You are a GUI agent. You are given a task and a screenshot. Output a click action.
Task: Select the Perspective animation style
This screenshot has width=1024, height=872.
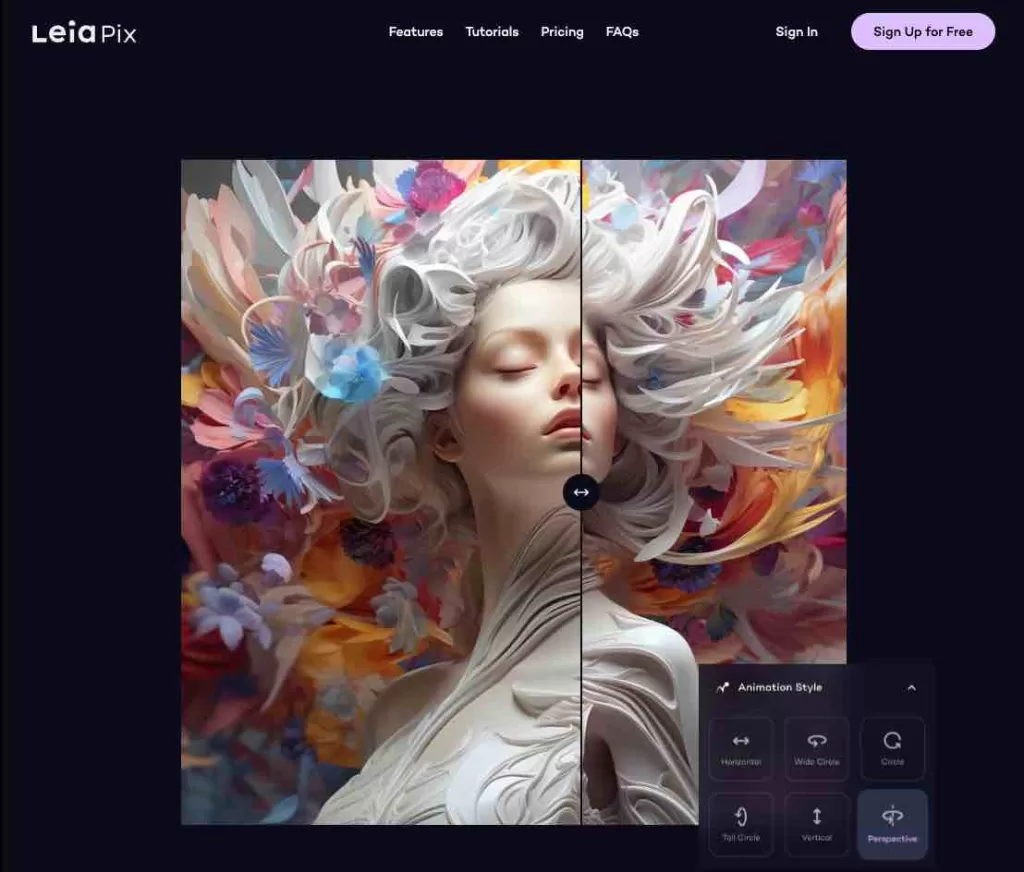[892, 824]
